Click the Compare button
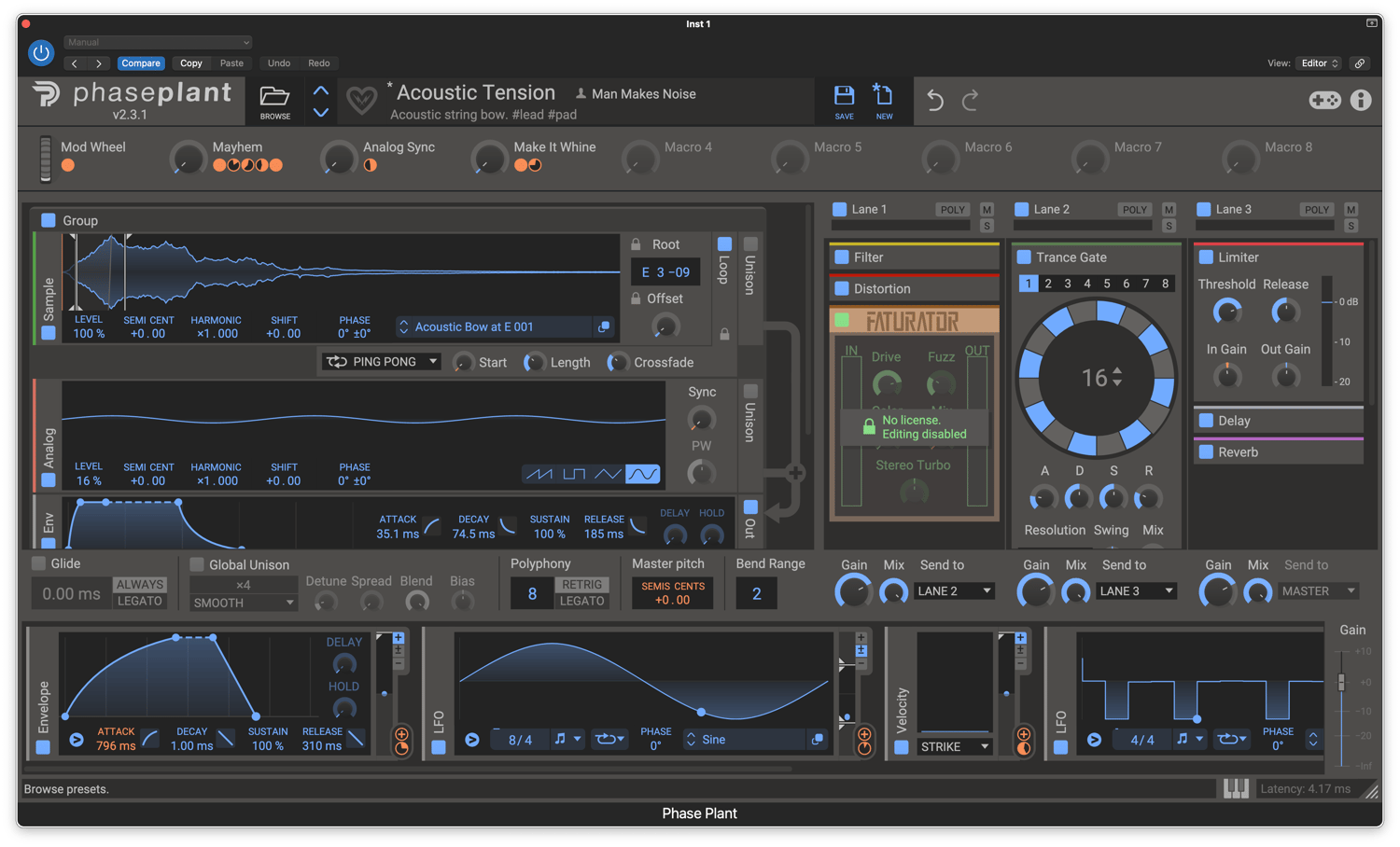The width and height of the screenshot is (1400, 847). [141, 63]
